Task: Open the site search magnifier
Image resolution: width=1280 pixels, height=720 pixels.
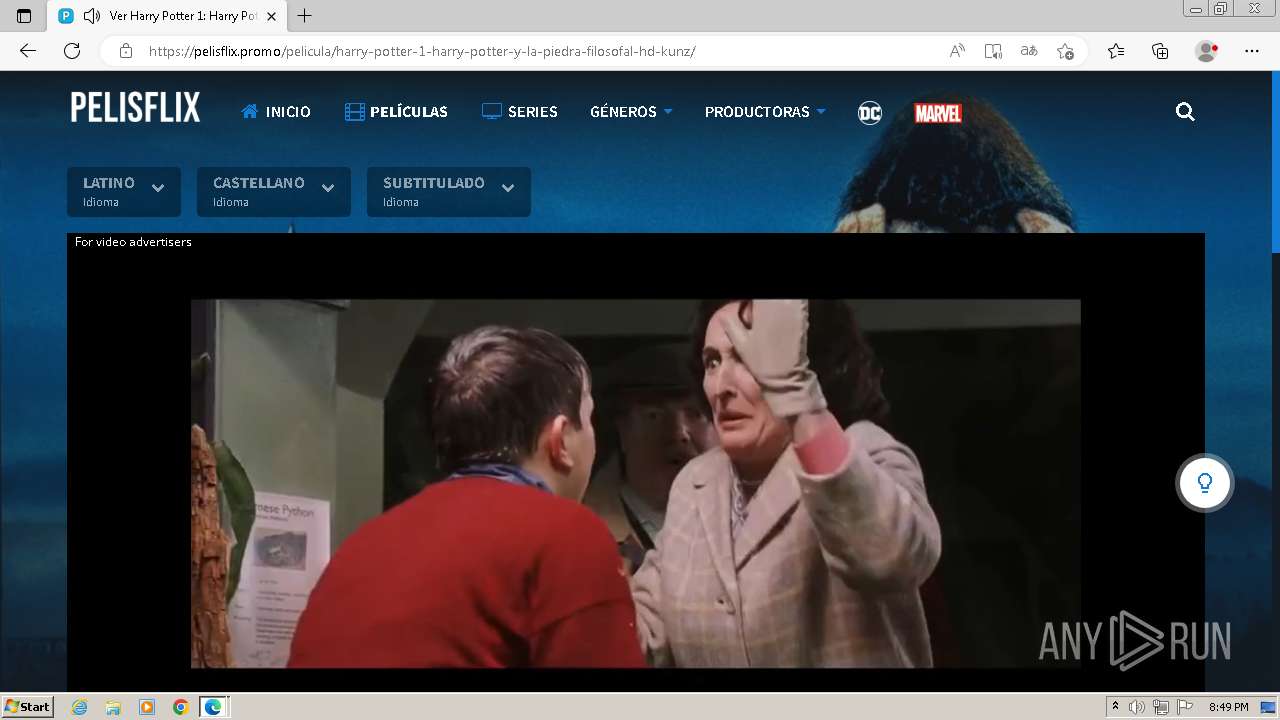Action: tap(1185, 112)
